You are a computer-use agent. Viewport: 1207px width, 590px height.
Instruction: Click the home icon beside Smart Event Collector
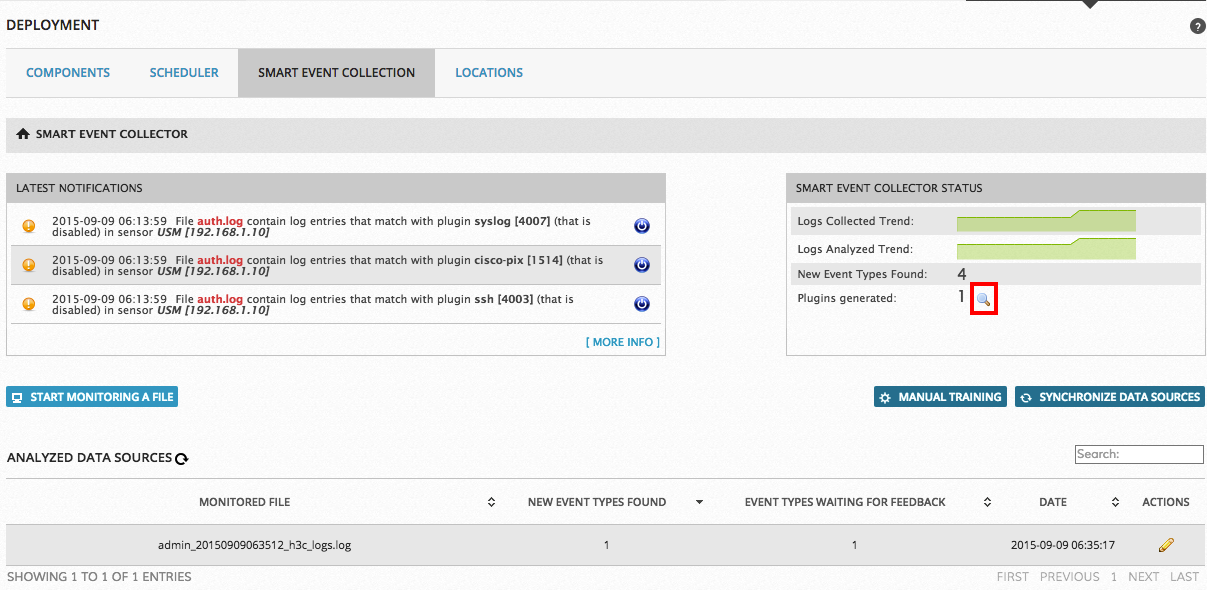coord(23,134)
